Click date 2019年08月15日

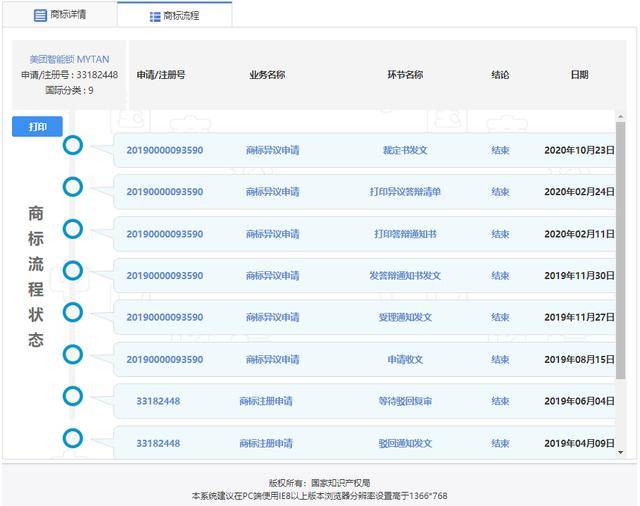pyautogui.click(x=579, y=360)
